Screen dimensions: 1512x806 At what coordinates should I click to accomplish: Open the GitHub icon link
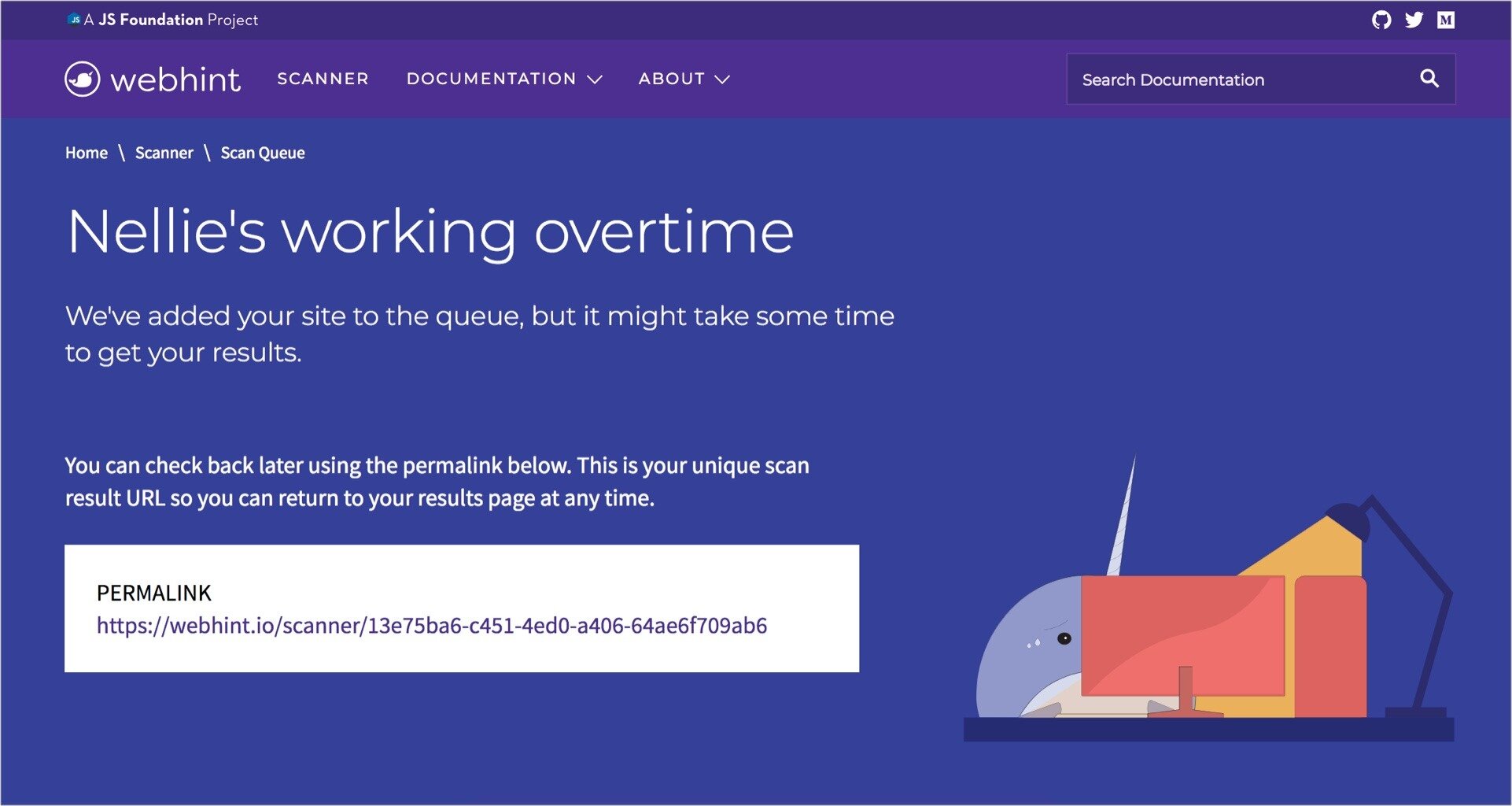tap(1381, 20)
